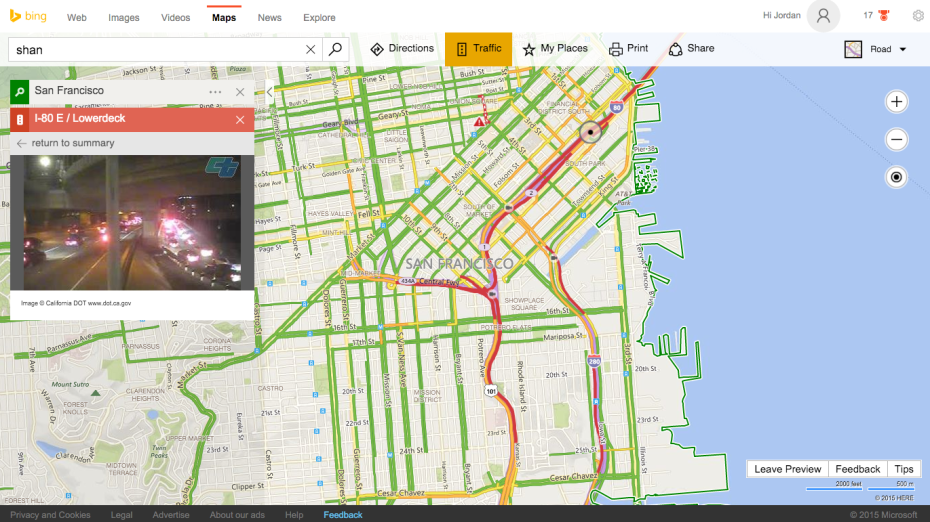Toggle the Traffic layer off
Image resolution: width=930 pixels, height=522 pixels.
(x=478, y=49)
